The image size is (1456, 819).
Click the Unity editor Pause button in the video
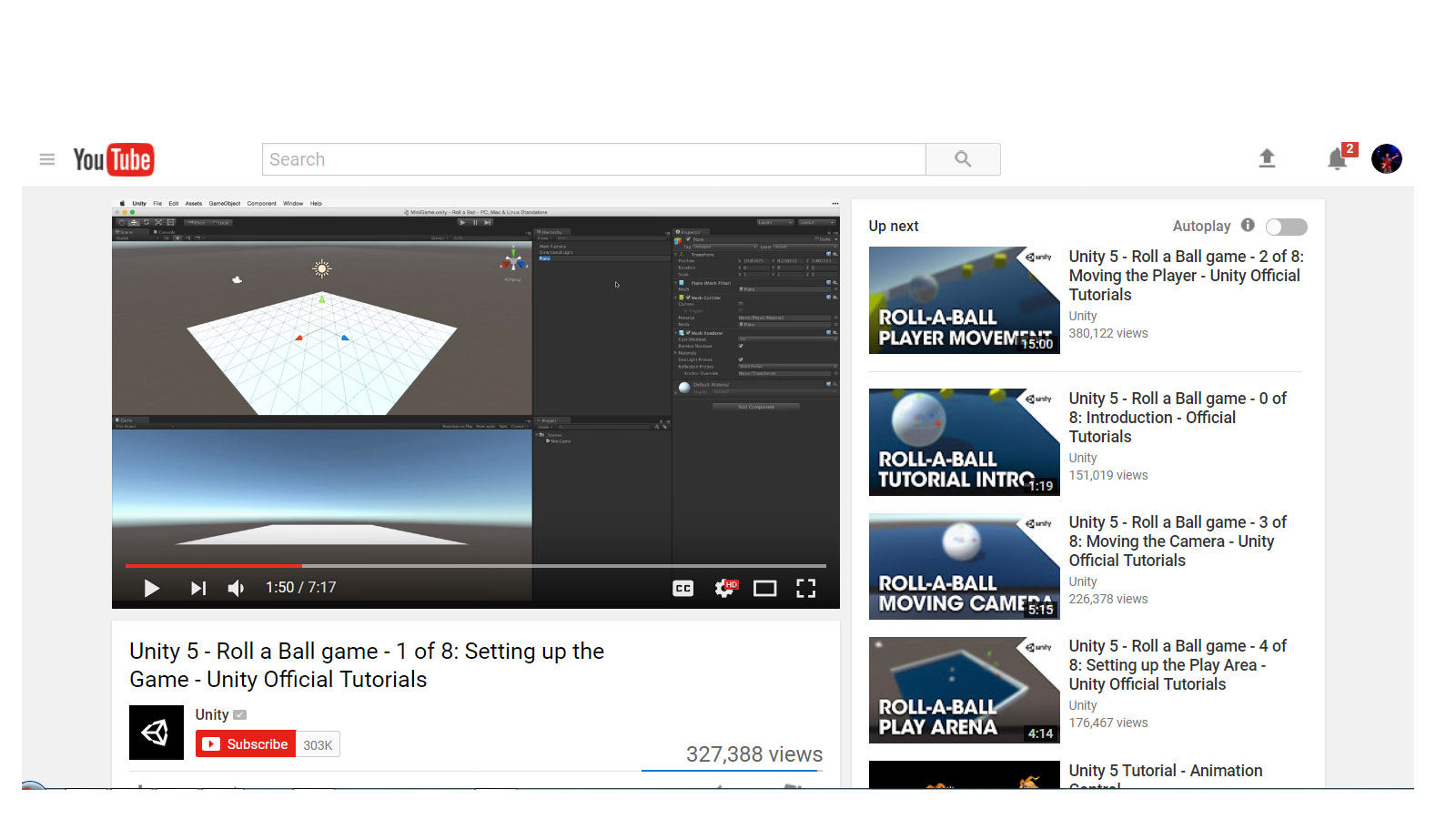(x=475, y=222)
